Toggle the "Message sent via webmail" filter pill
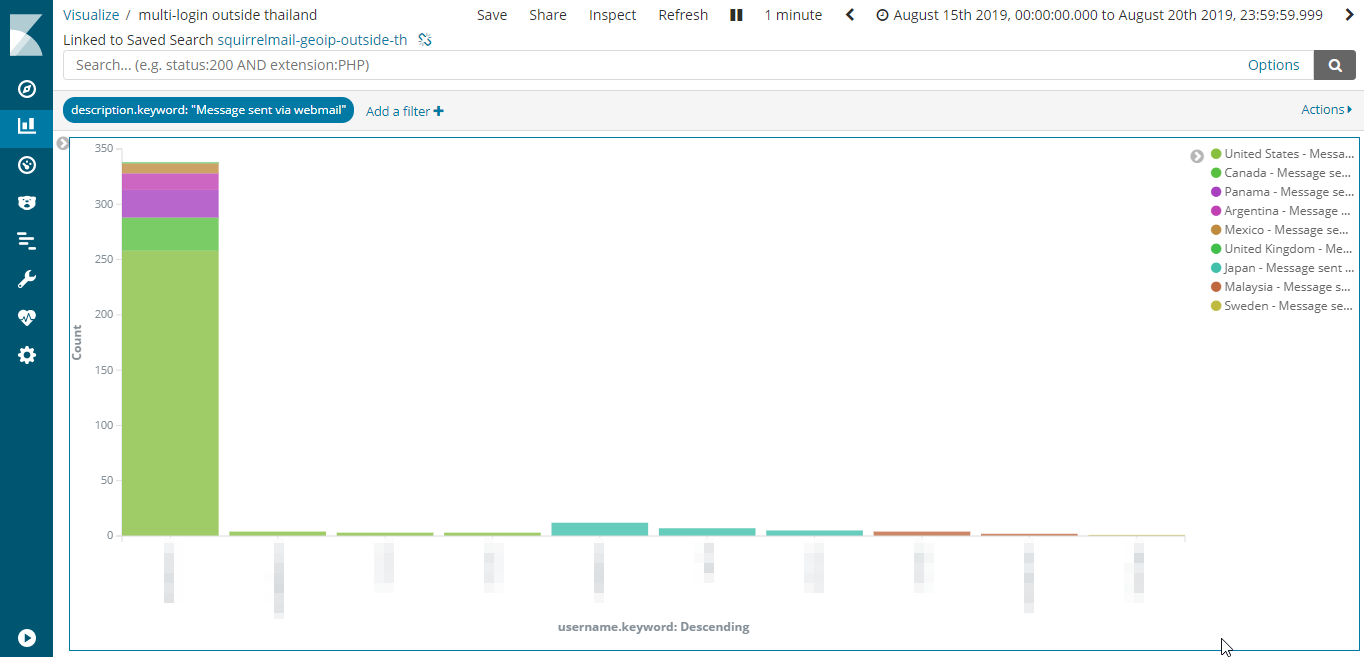 tap(208, 110)
